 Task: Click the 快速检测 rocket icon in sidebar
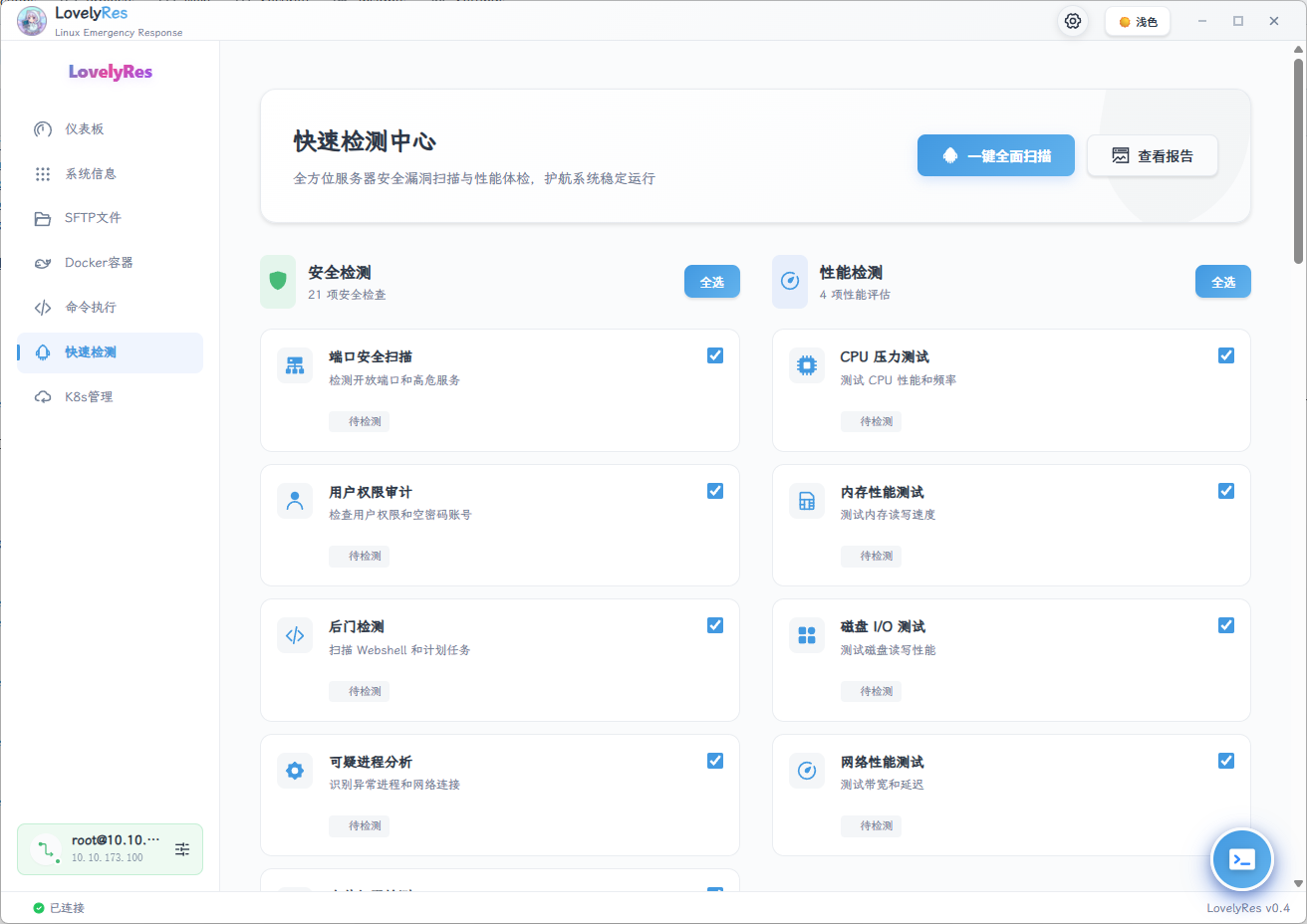43,352
